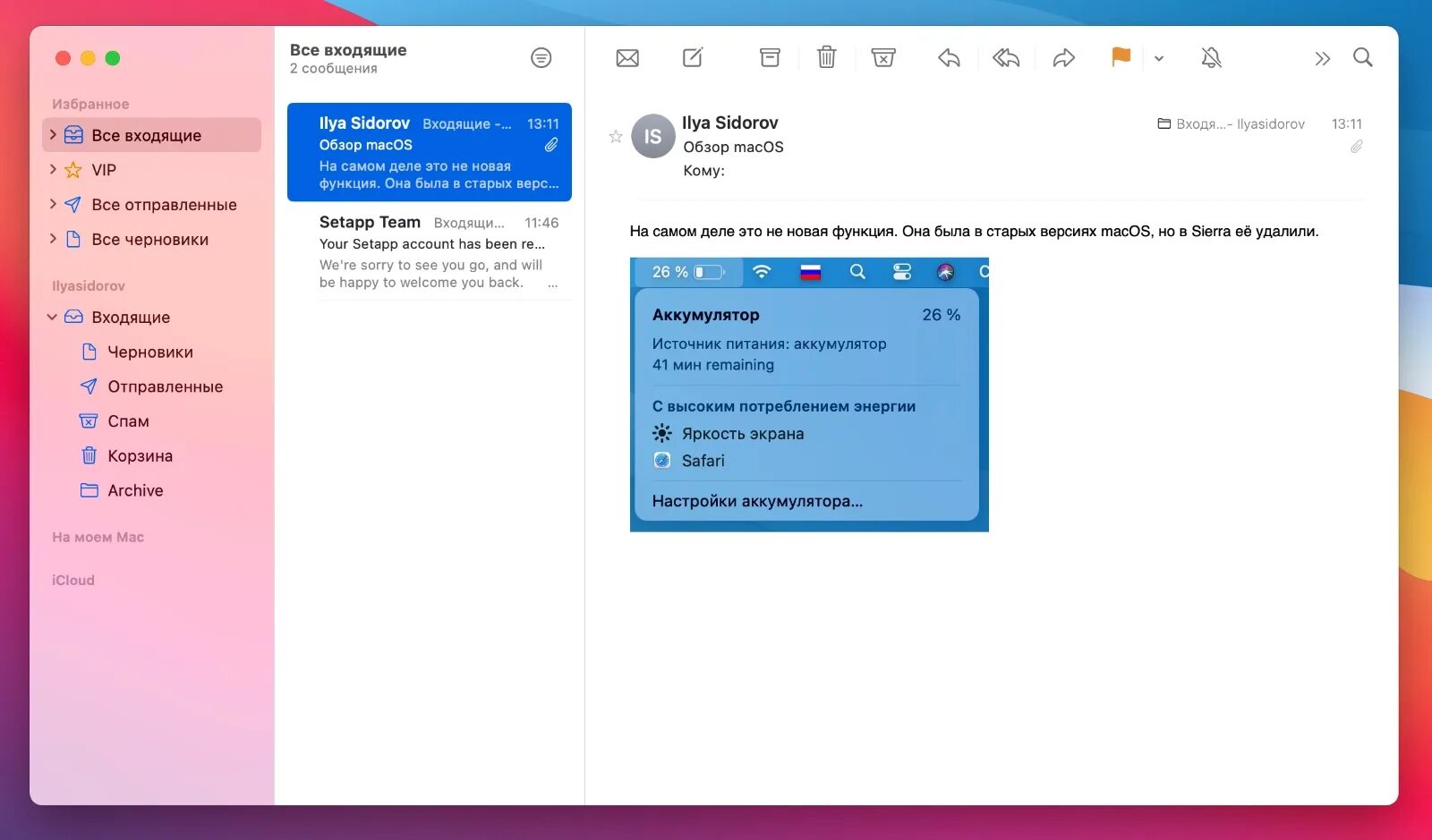Move the message to Junk
The image size is (1432, 840).
tap(883, 58)
